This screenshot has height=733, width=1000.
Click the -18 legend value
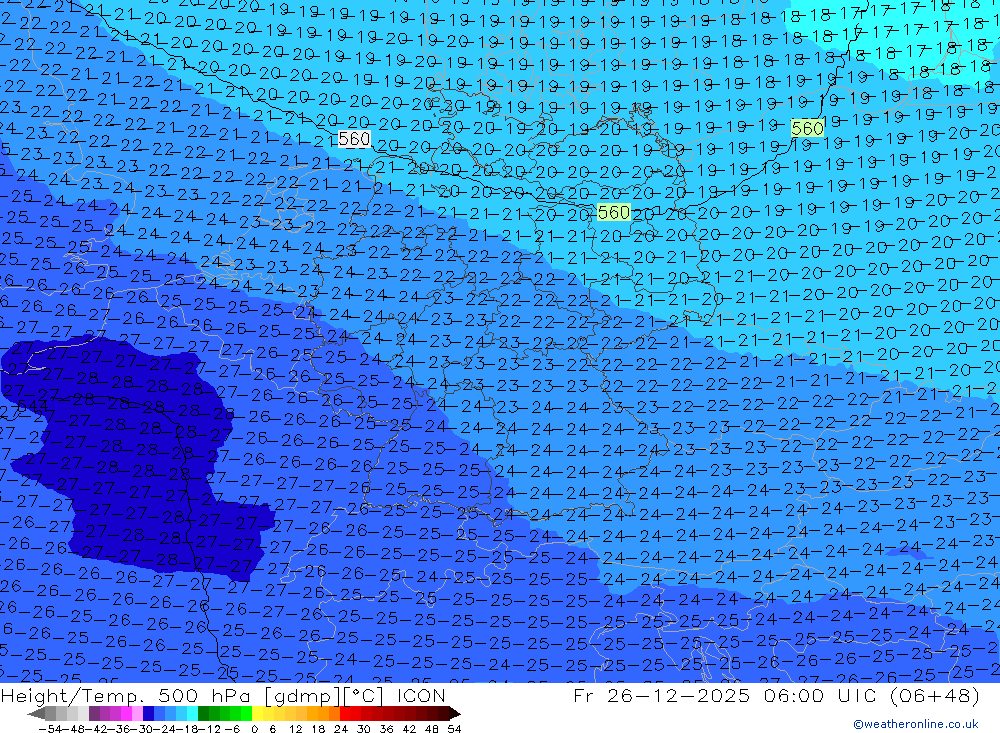187,729
